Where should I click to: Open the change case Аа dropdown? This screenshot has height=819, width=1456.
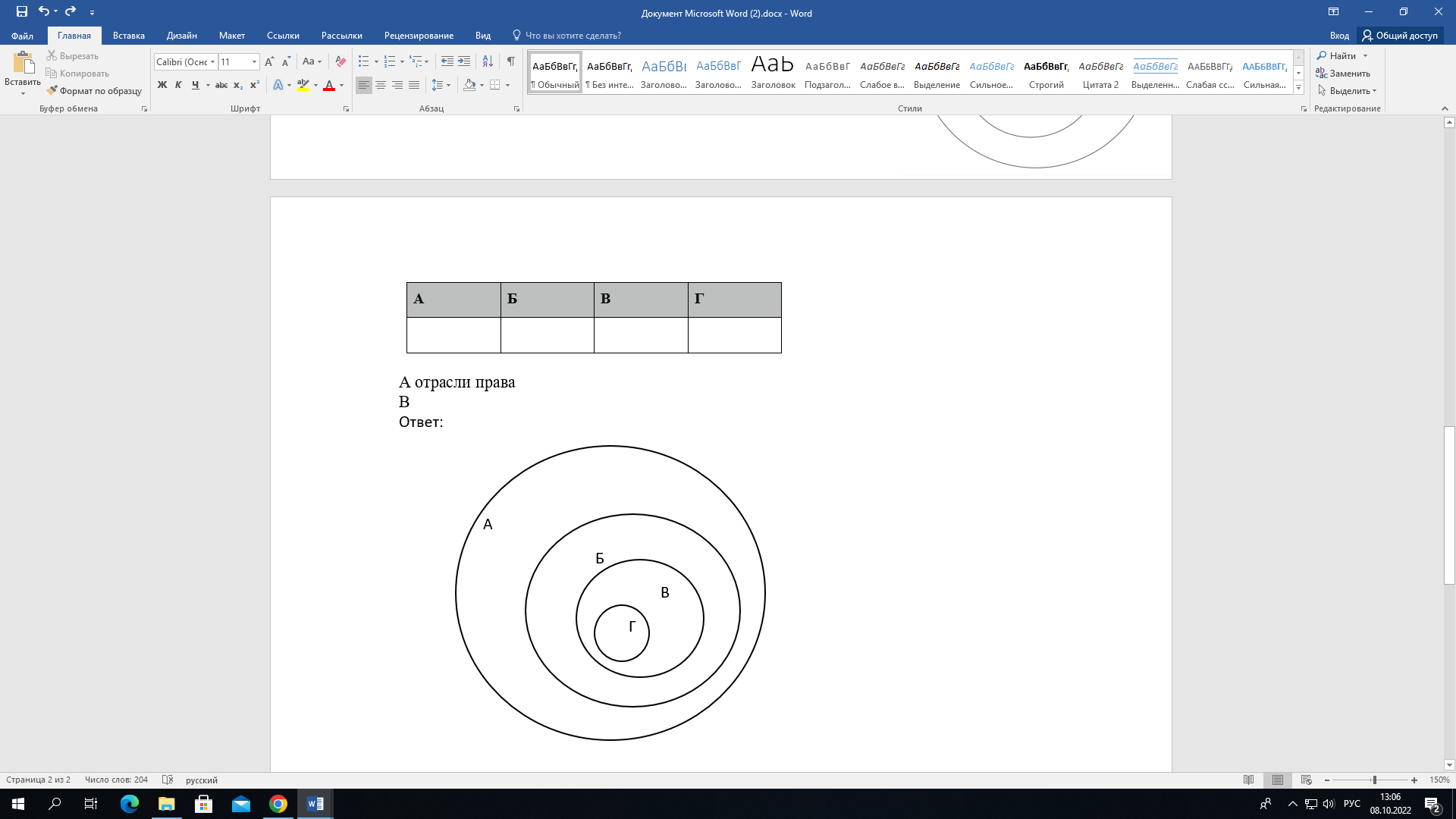[x=312, y=61]
